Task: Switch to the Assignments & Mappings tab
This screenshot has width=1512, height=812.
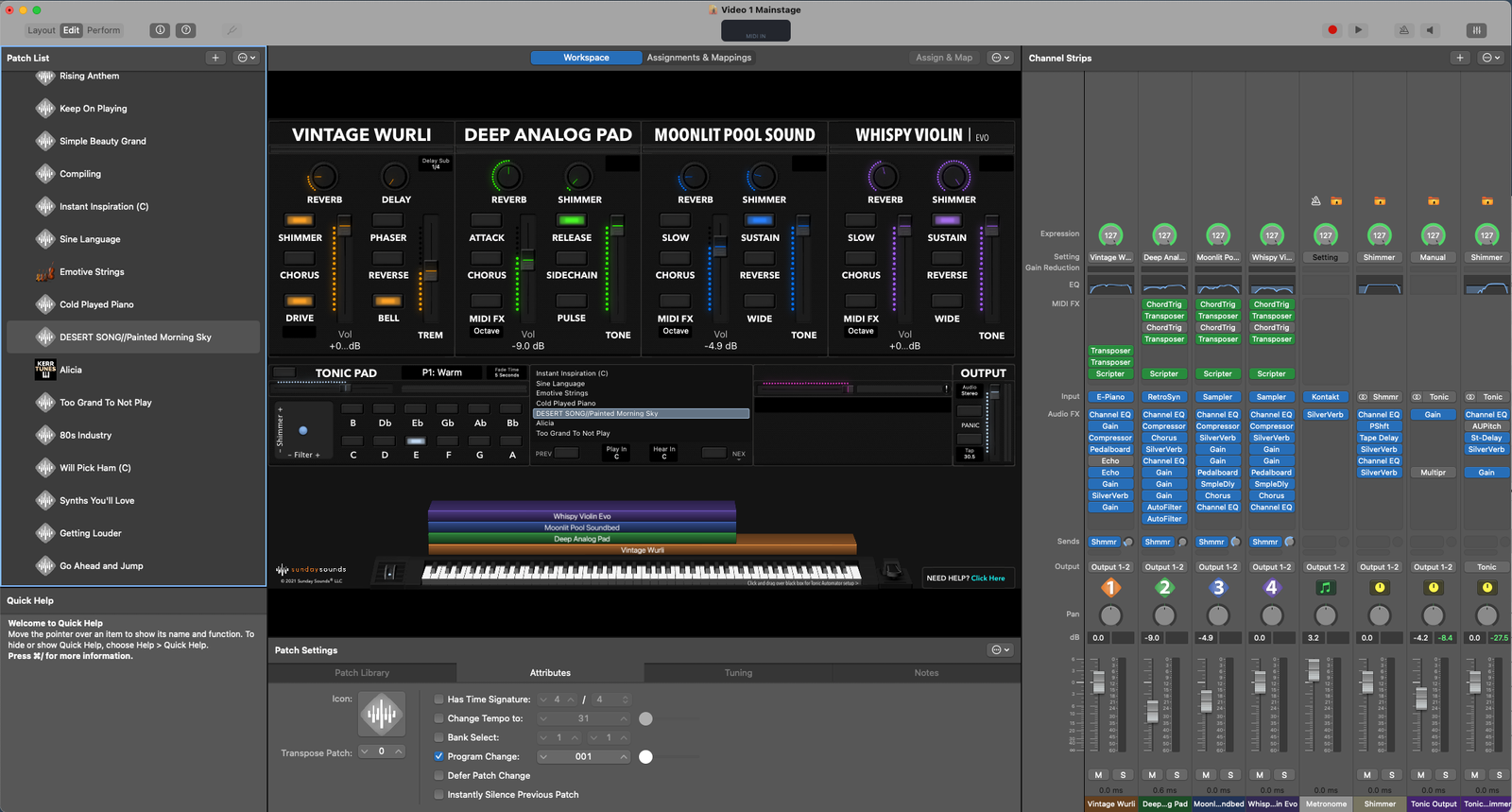Action: point(698,58)
